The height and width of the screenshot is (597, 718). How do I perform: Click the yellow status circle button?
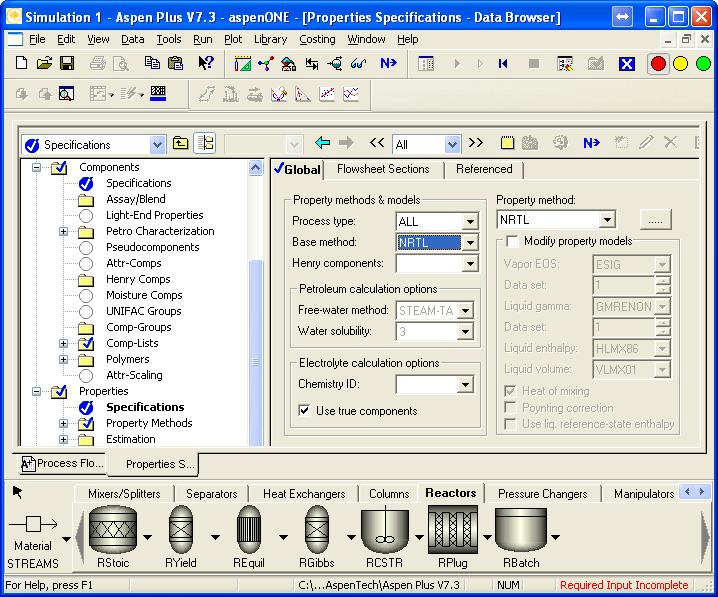(680, 64)
